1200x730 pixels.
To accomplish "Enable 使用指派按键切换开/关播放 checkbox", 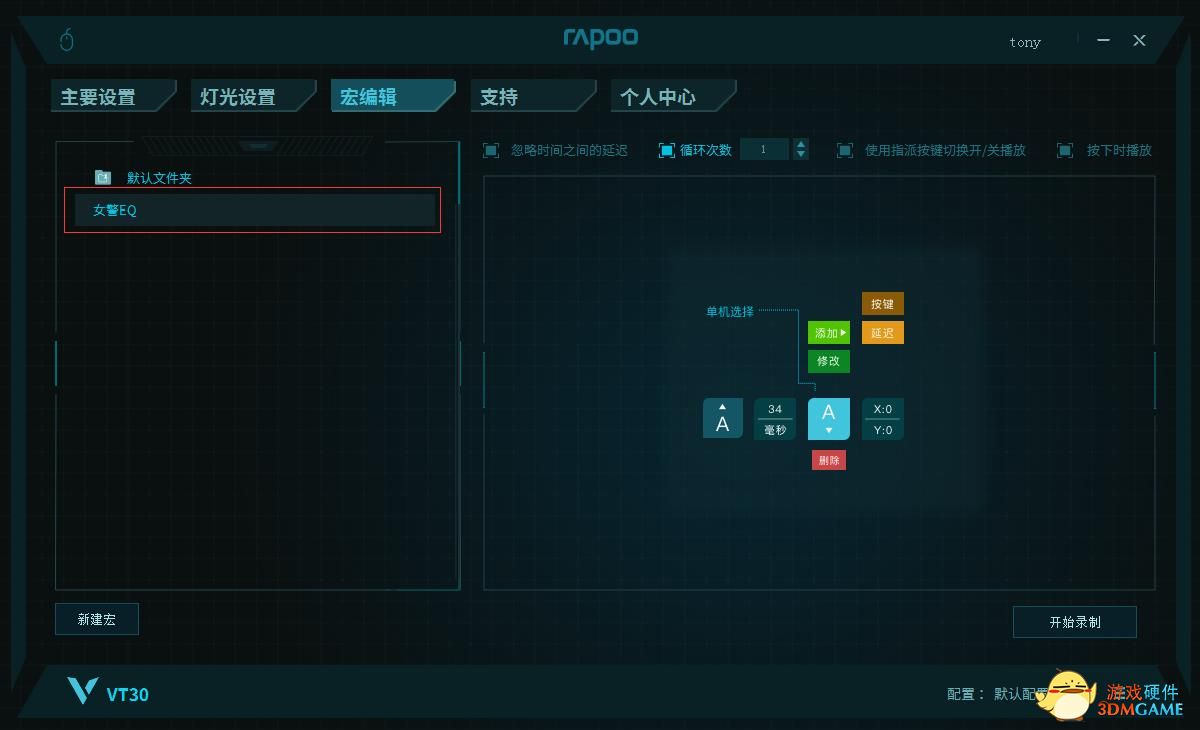I will (x=845, y=150).
